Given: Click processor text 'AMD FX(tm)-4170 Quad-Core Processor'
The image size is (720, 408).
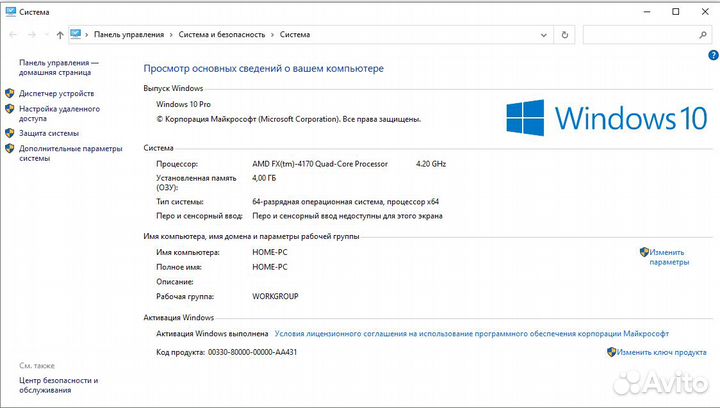Looking at the screenshot, I should pos(320,164).
